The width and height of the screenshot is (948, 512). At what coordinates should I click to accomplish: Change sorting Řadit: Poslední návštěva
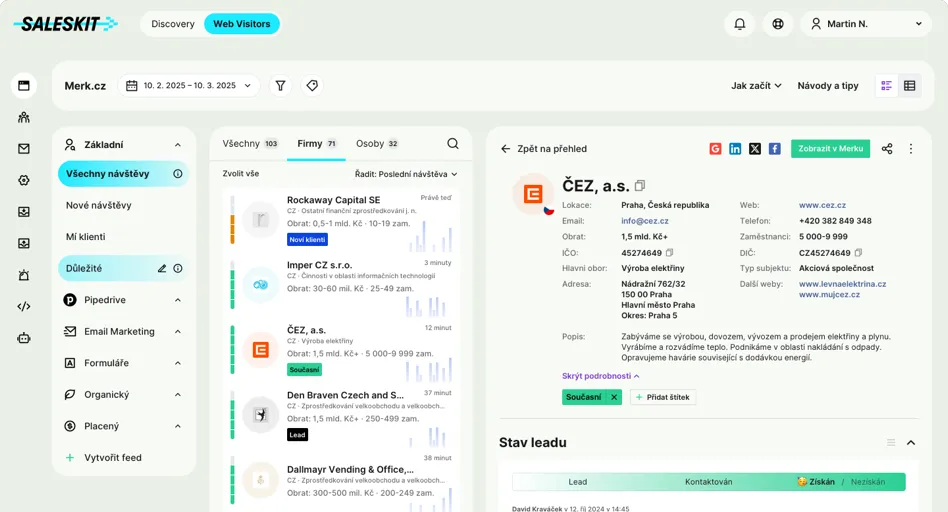pos(406,174)
